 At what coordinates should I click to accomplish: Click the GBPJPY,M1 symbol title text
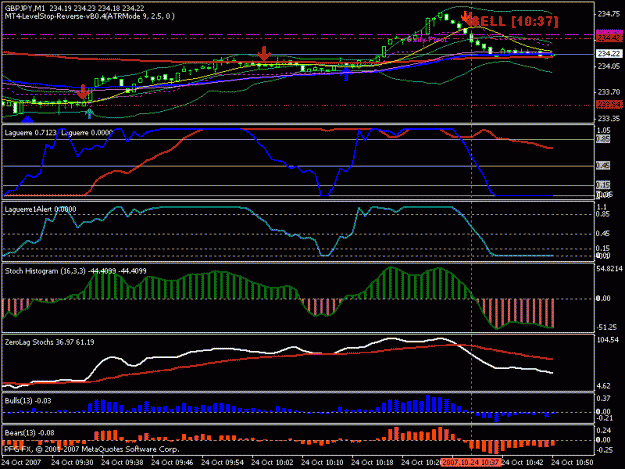[x=25, y=8]
